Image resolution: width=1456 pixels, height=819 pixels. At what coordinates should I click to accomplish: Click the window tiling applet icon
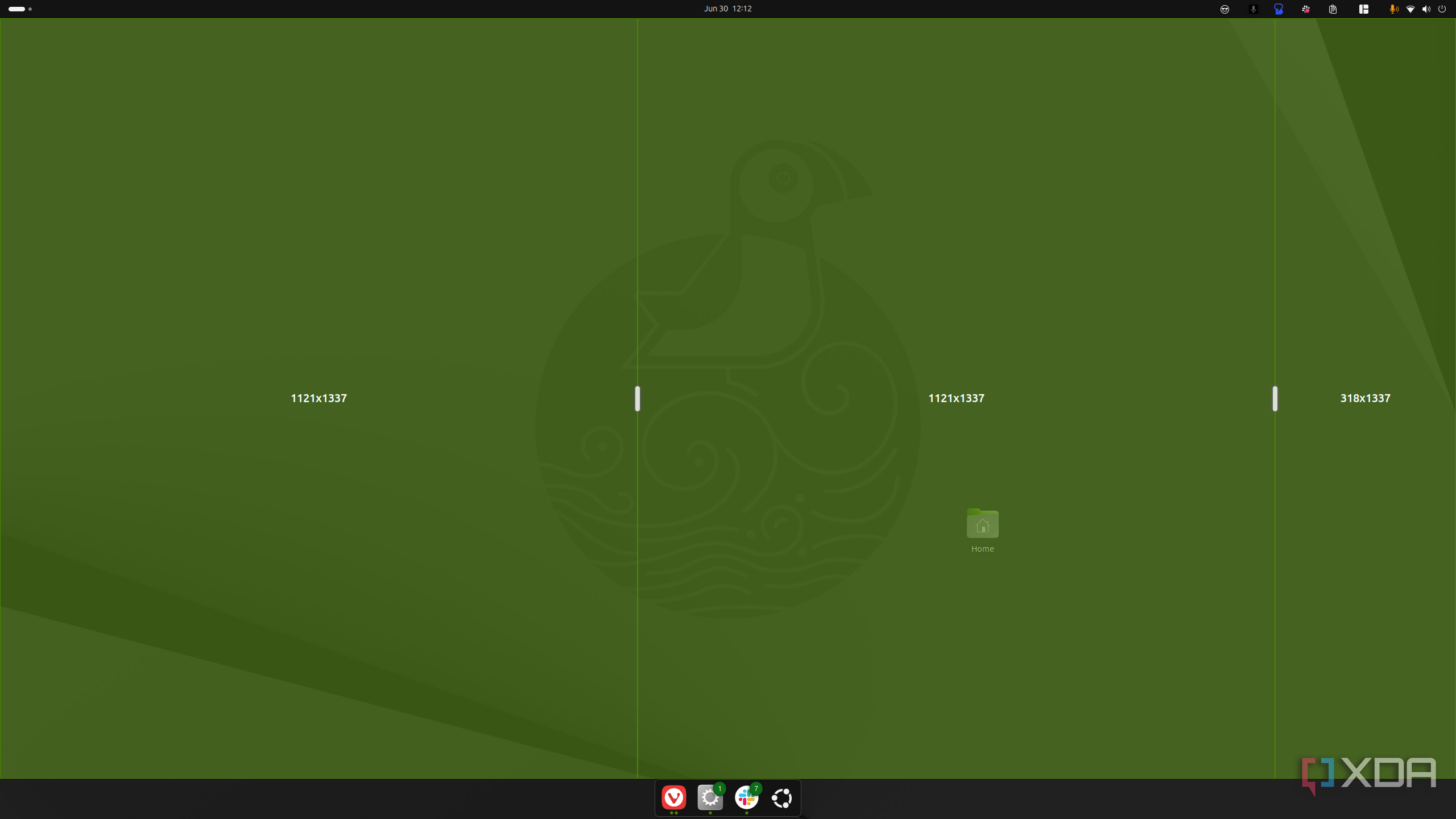[x=1363, y=9]
